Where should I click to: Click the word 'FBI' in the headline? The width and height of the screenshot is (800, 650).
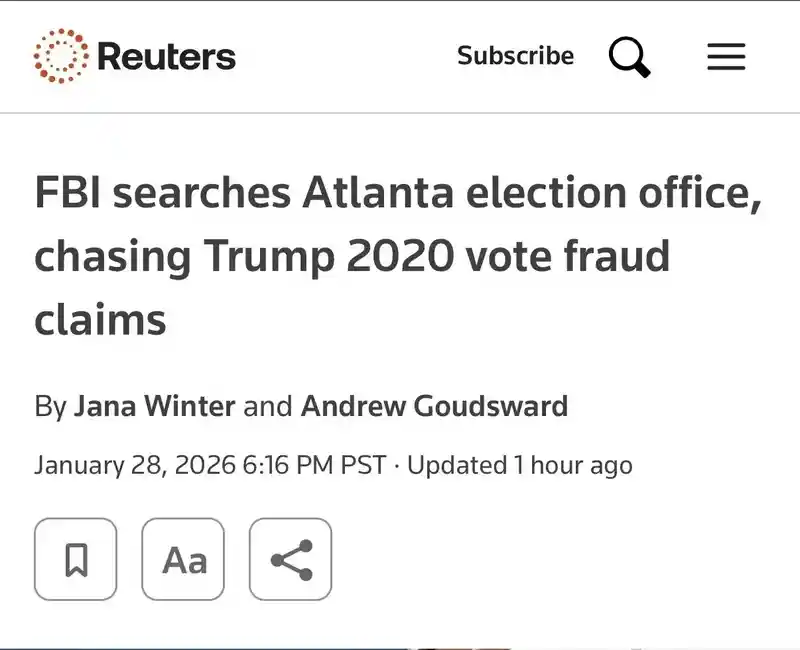click(x=67, y=192)
